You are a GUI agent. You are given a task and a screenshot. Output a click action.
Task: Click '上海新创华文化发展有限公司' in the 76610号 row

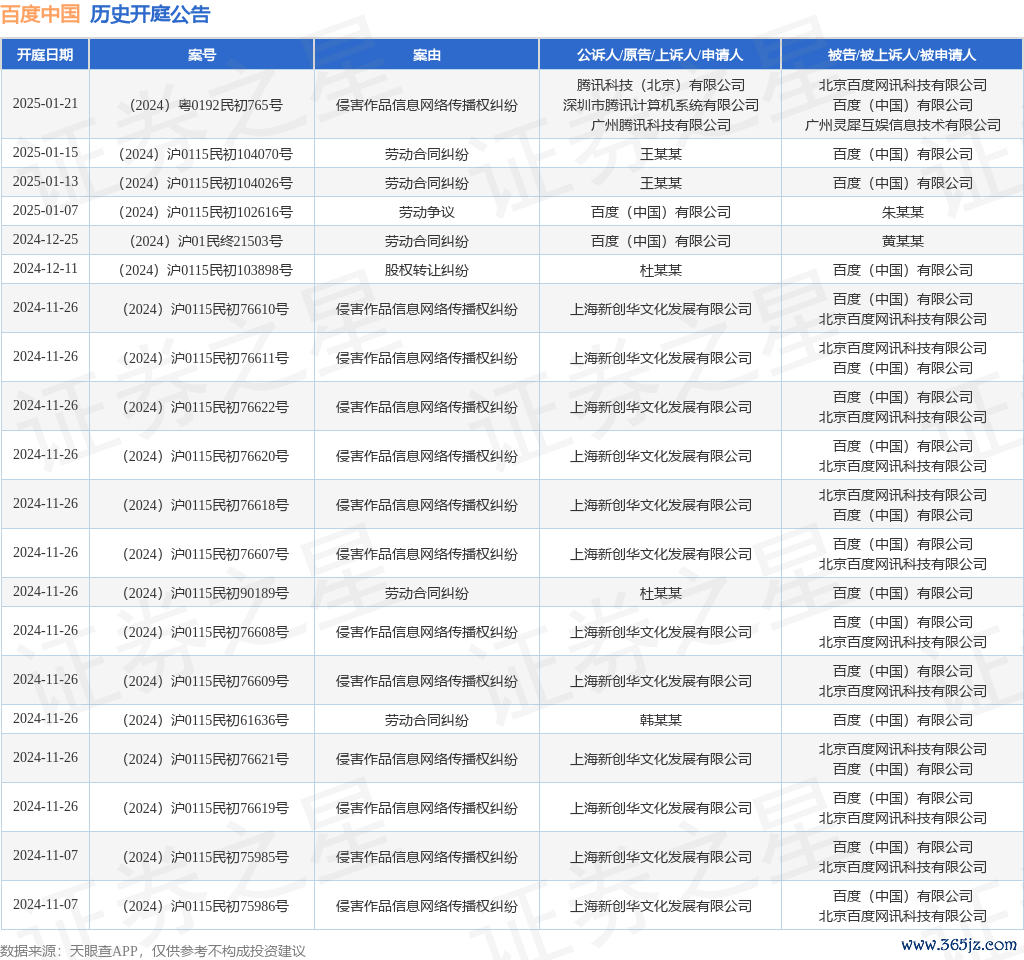tap(661, 310)
